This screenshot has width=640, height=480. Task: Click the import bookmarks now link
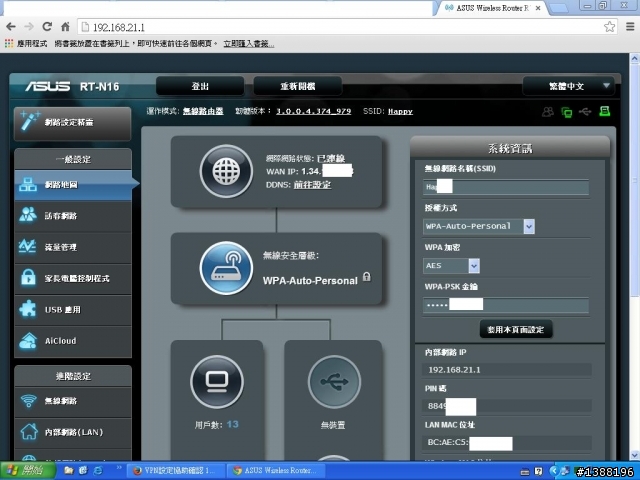249,44
